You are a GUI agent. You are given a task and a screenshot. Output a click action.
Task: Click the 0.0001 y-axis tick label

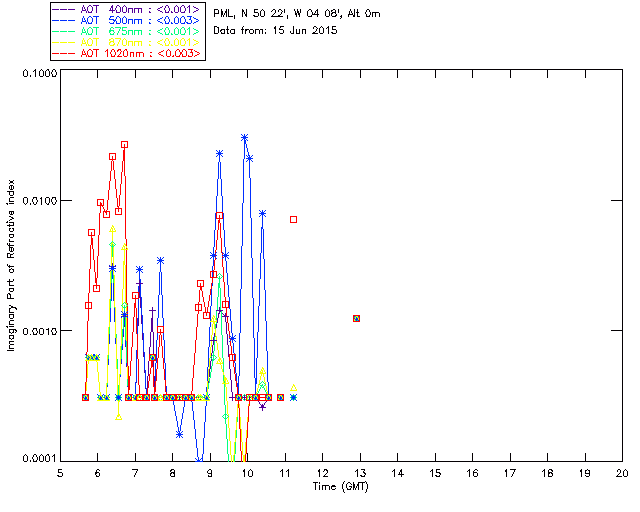(x=39, y=459)
